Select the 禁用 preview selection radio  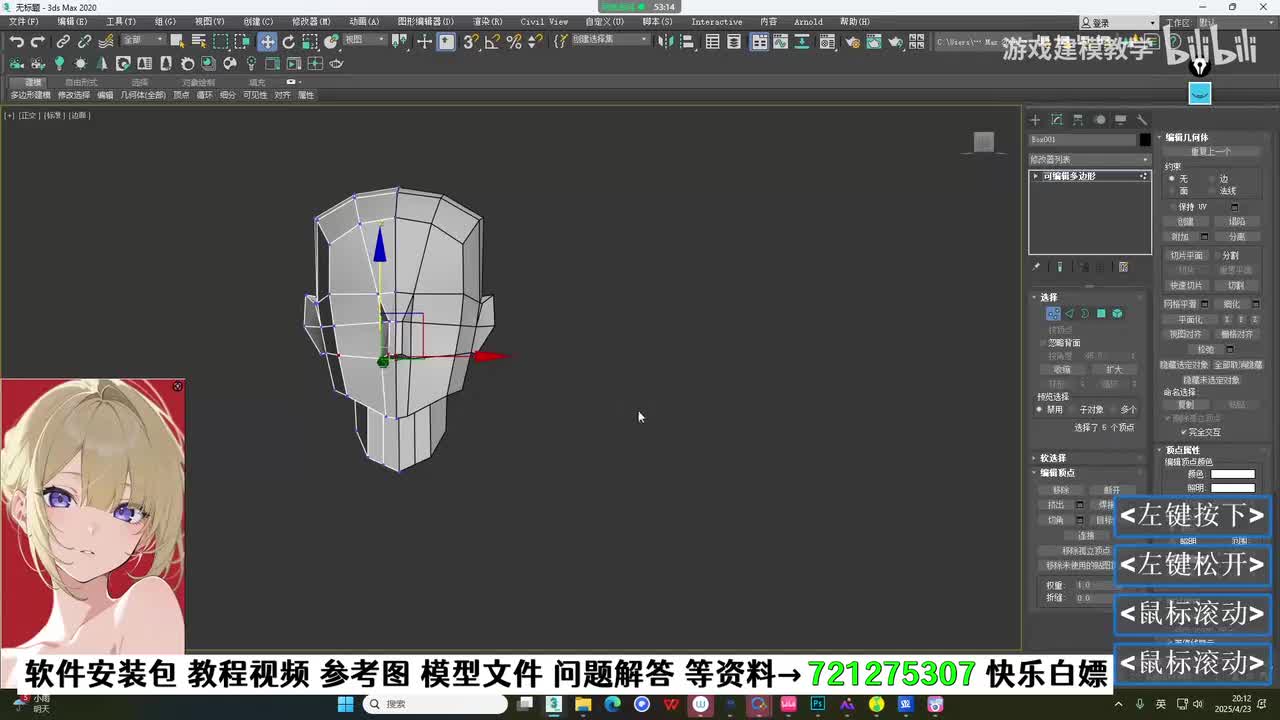tap(1039, 409)
